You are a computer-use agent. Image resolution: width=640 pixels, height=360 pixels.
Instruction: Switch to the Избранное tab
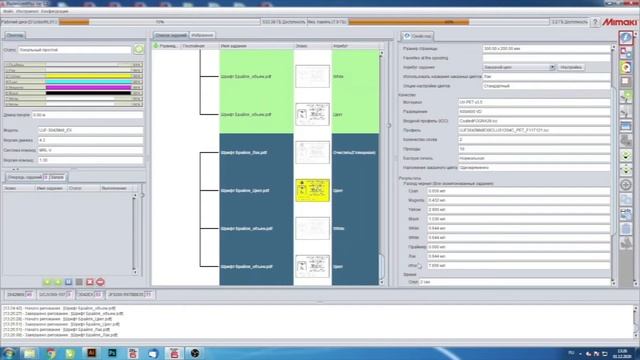pyautogui.click(x=202, y=35)
